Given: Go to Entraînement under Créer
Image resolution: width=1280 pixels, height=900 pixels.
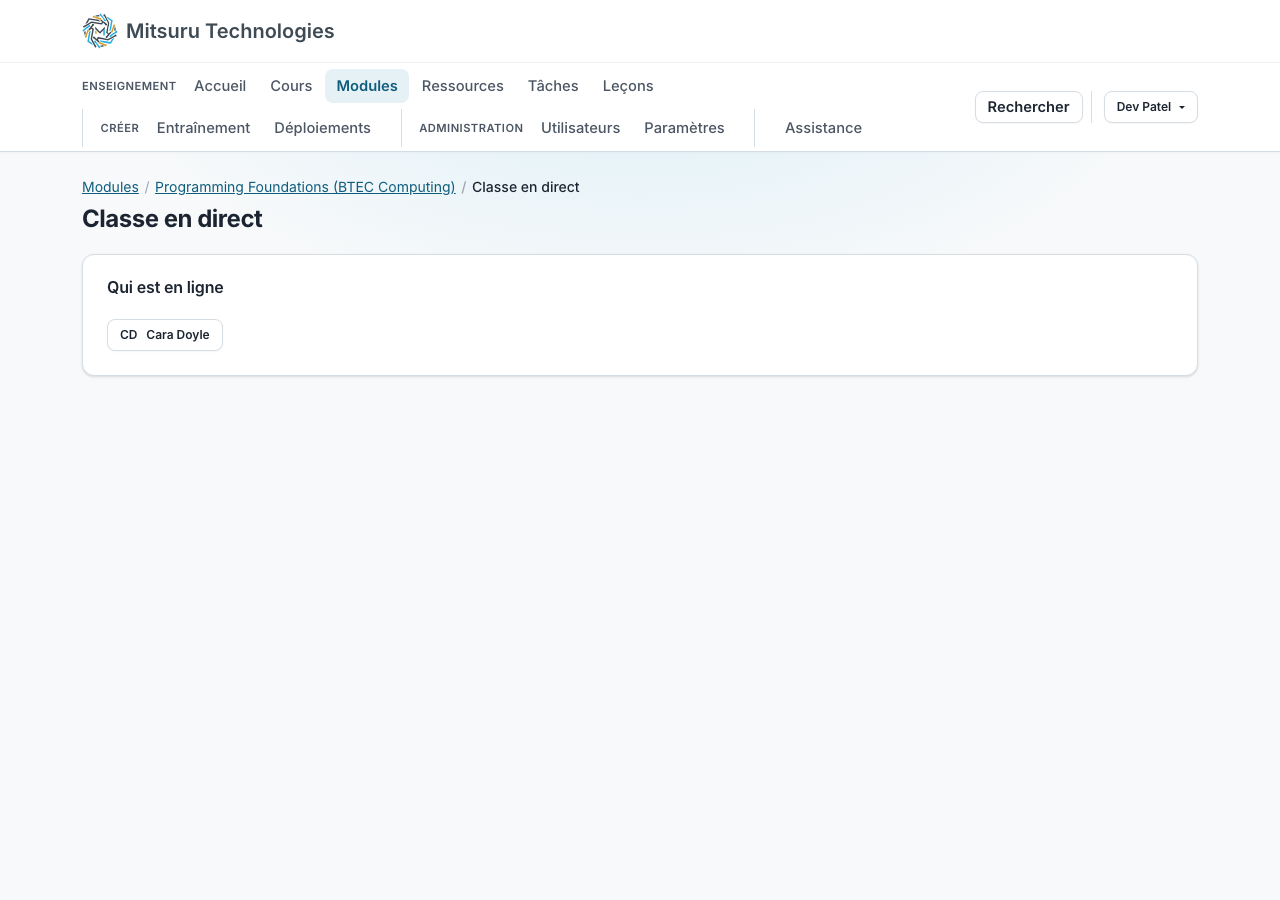Looking at the screenshot, I should click(203, 128).
